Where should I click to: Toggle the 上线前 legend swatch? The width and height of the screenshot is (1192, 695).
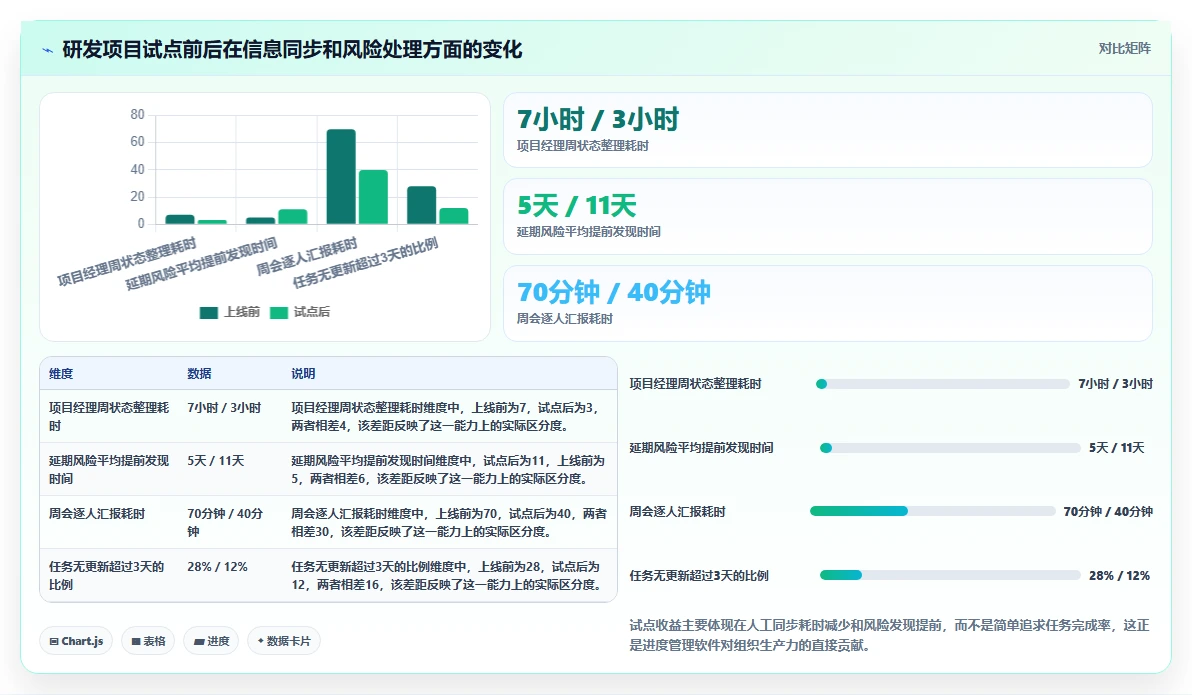click(208, 313)
